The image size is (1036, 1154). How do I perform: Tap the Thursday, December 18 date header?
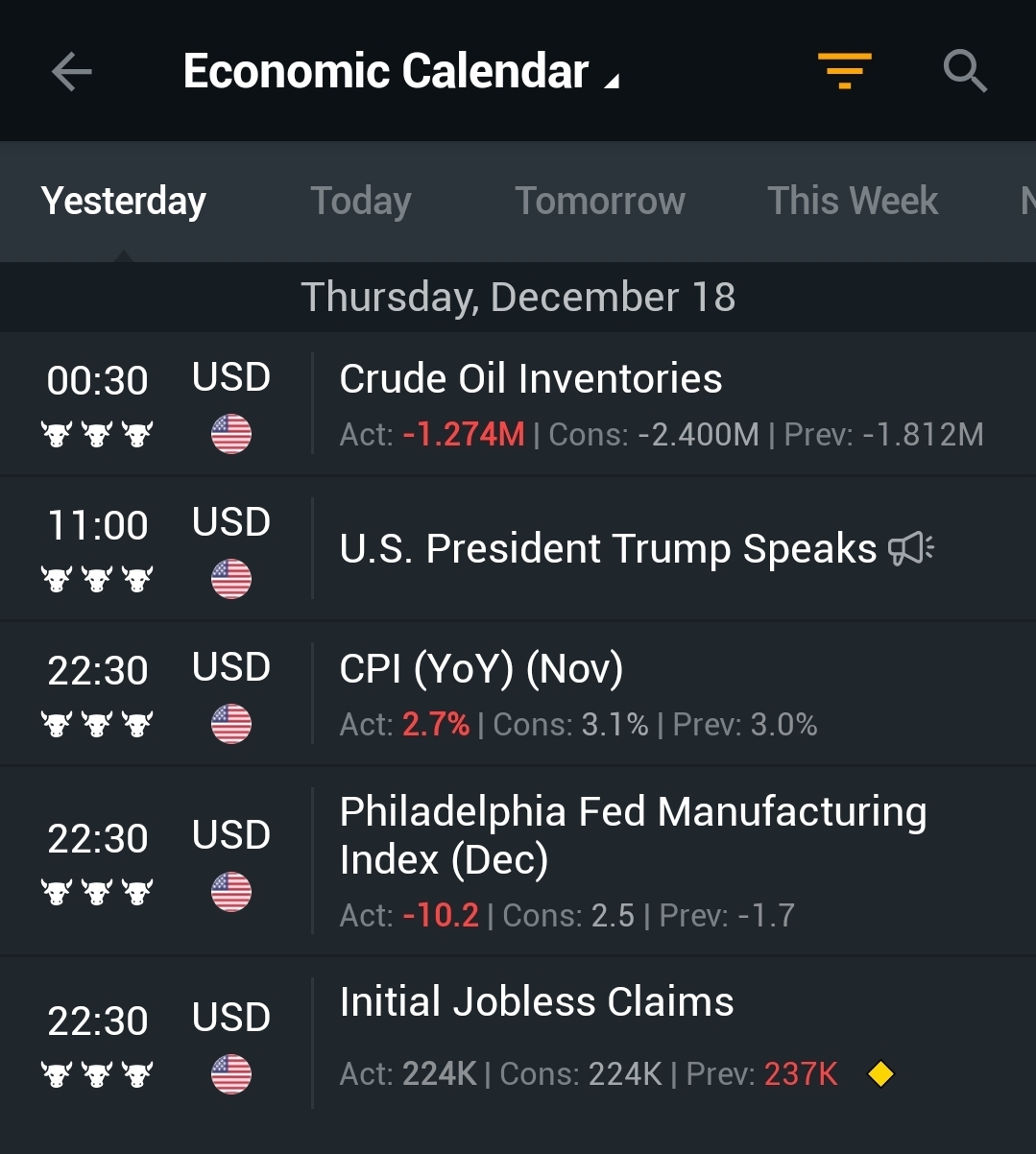[x=518, y=297]
